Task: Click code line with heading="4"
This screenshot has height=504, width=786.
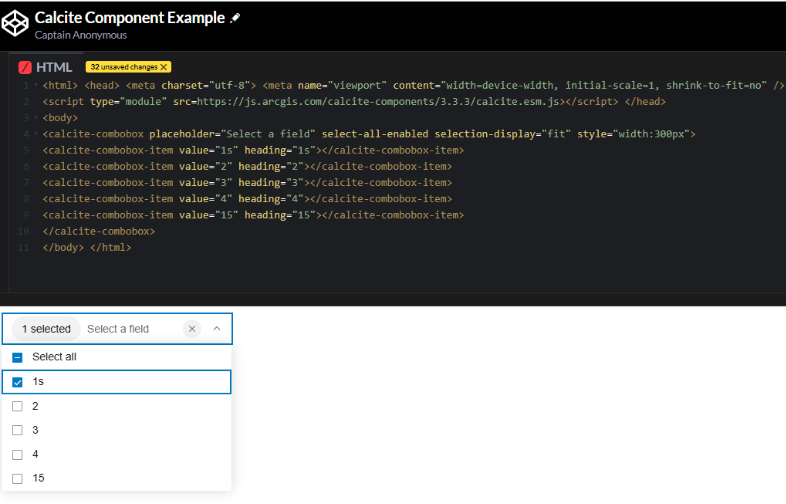Action: [x=247, y=199]
